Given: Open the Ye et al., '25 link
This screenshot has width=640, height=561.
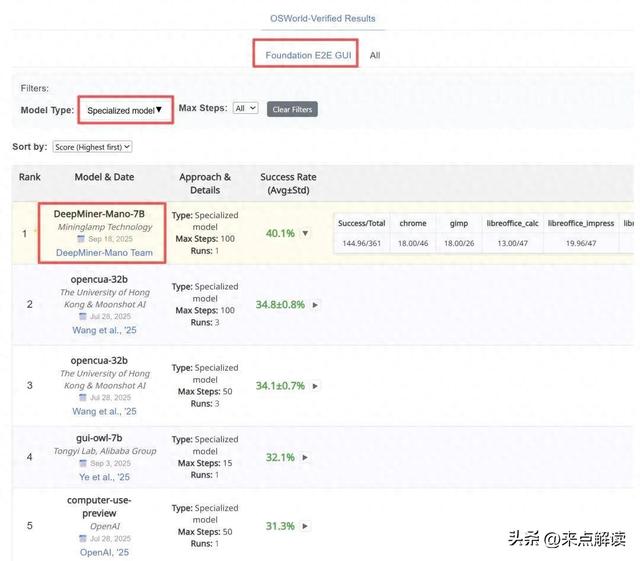Looking at the screenshot, I should pyautogui.click(x=104, y=477).
